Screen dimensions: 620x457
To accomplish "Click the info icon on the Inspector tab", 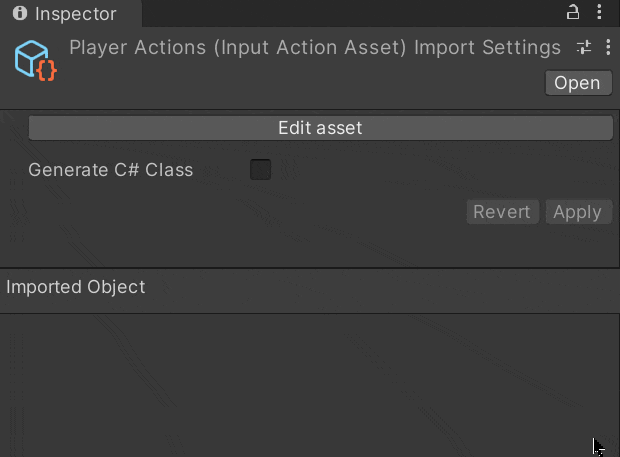I will [x=20, y=14].
